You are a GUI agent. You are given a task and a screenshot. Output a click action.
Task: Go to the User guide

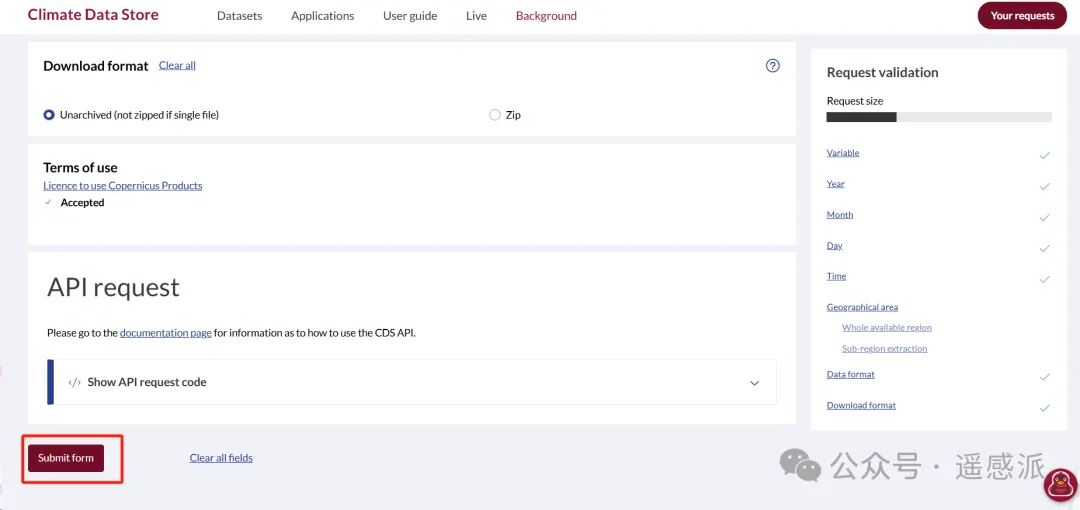point(410,16)
